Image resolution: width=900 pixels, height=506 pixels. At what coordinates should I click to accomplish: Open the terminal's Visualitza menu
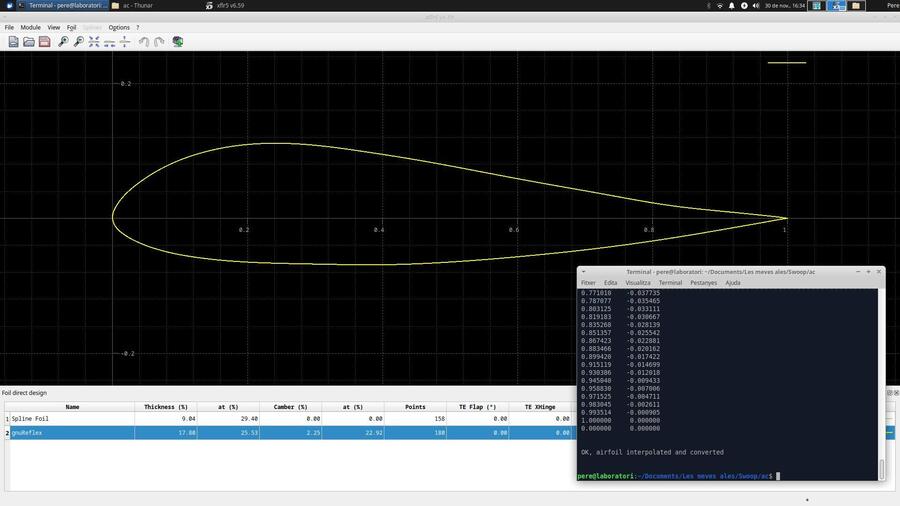pos(638,283)
